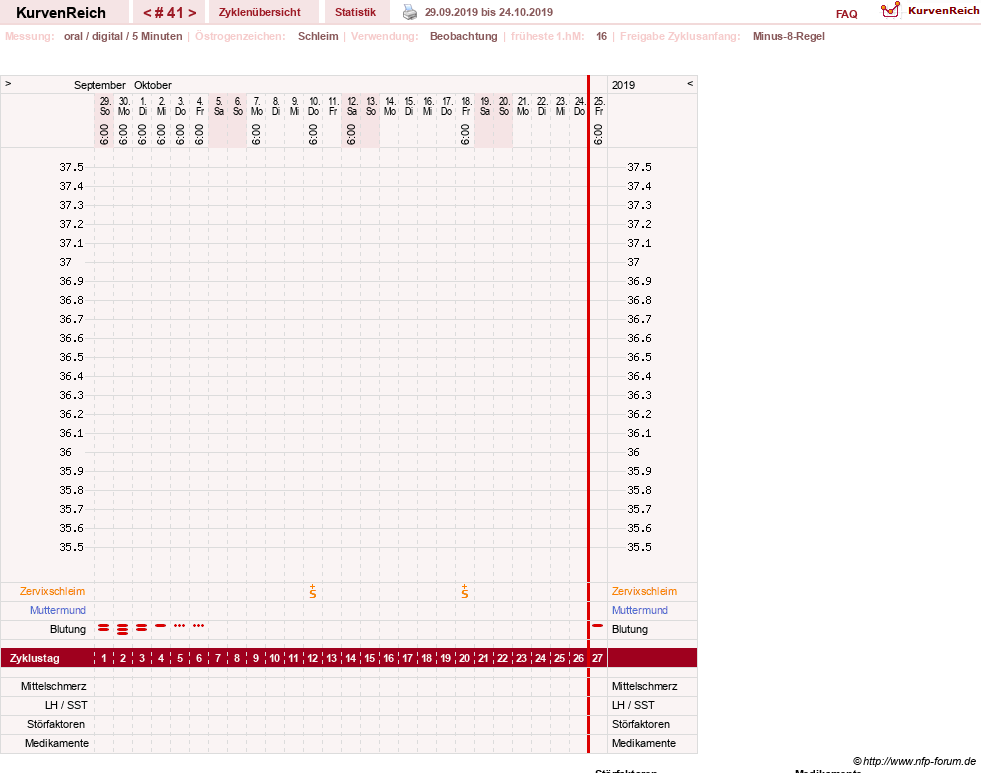Click left temperature label 36.5
This screenshot has width=981, height=773.
coord(71,357)
